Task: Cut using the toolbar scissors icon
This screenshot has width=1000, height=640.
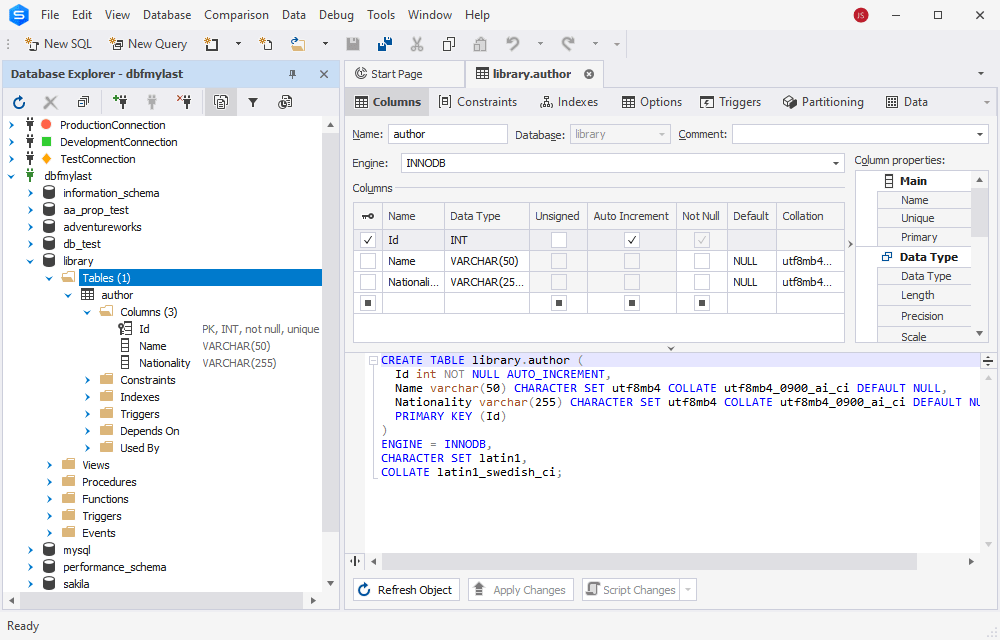Action: click(x=417, y=43)
